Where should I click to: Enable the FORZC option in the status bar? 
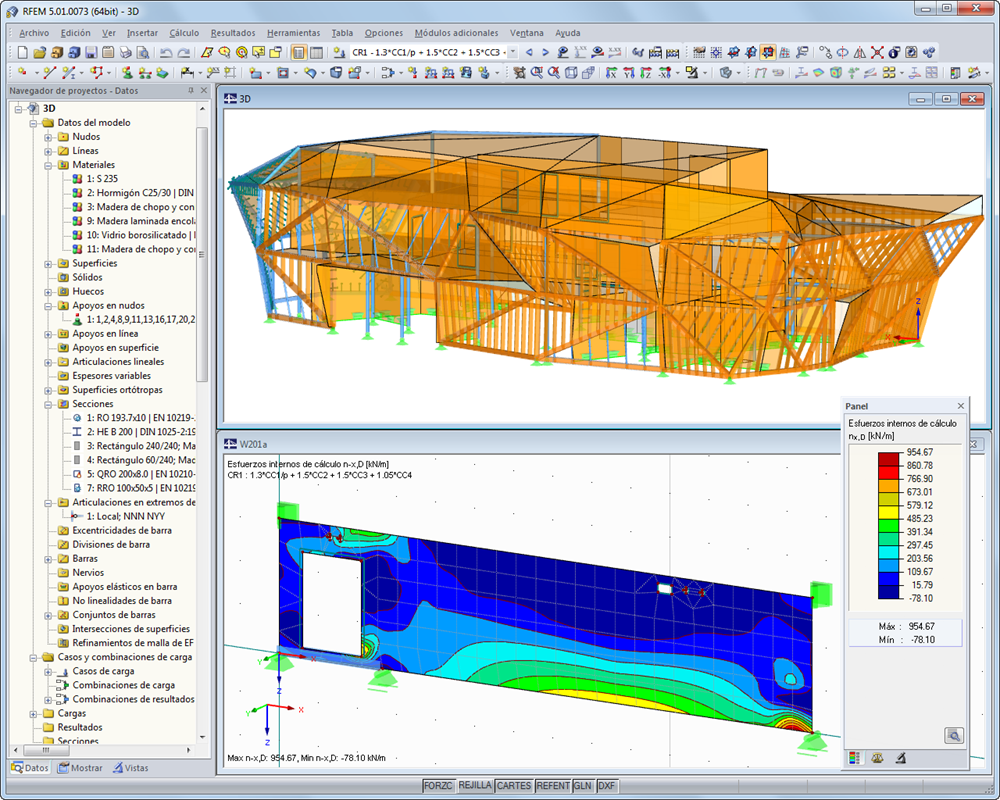pyautogui.click(x=439, y=786)
